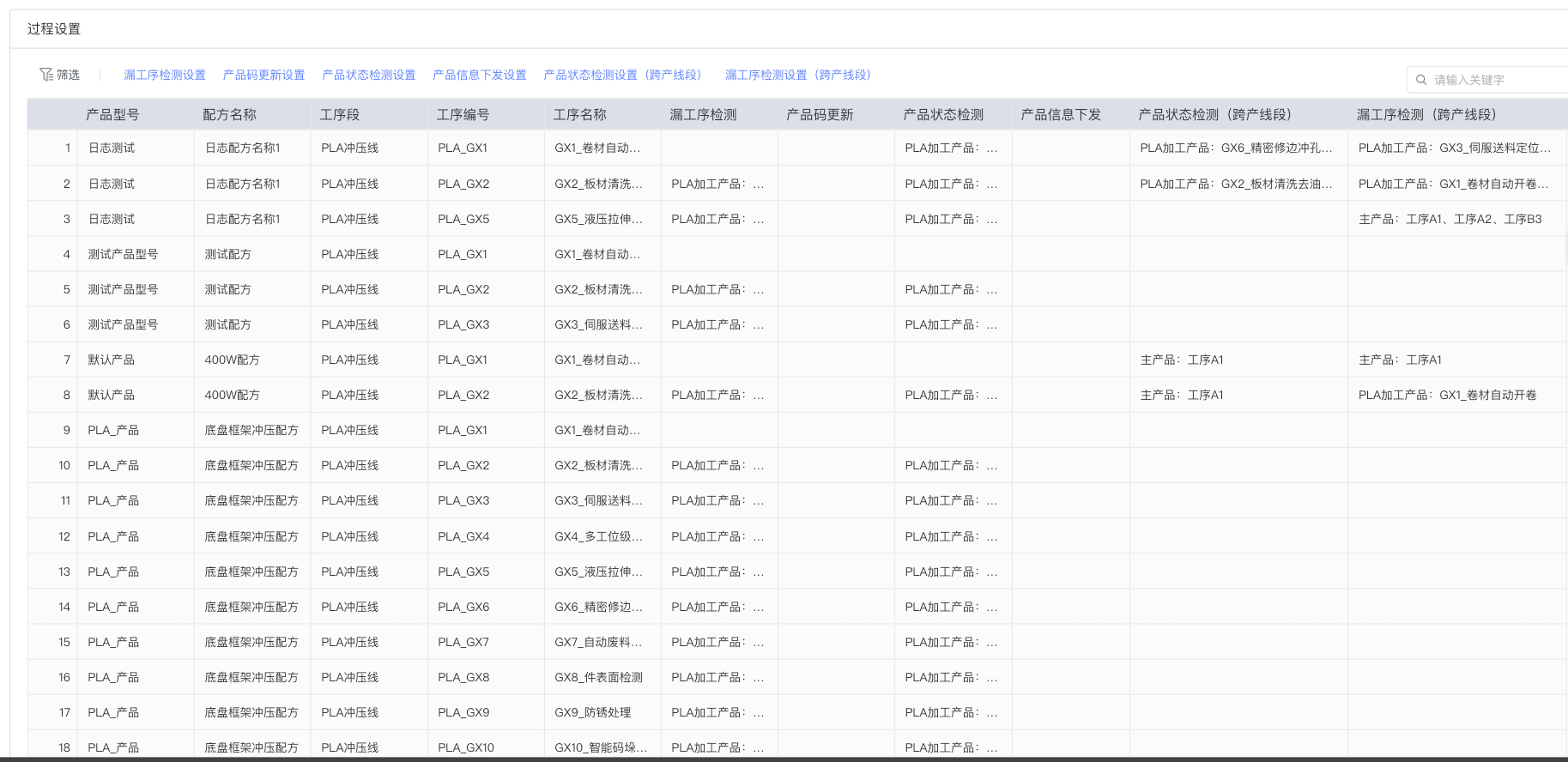This screenshot has height=762, width=1568.
Task: Open 产品状态检测设置 link
Action: (368, 75)
